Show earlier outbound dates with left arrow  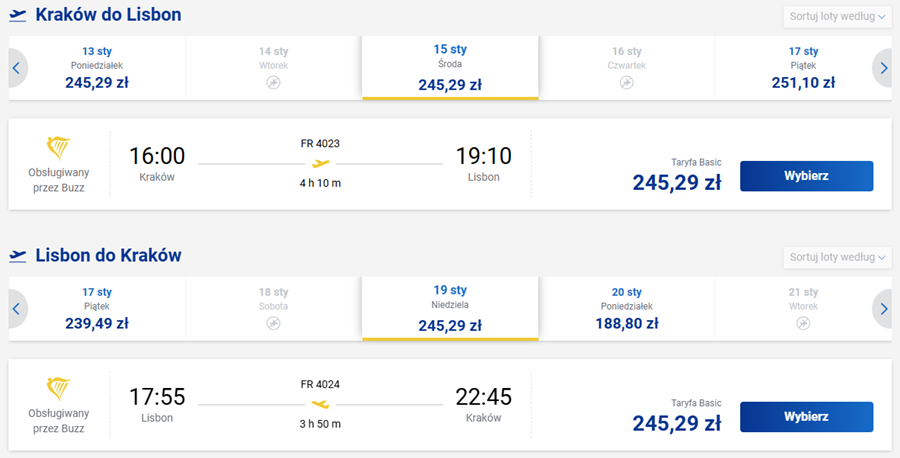[x=17, y=68]
